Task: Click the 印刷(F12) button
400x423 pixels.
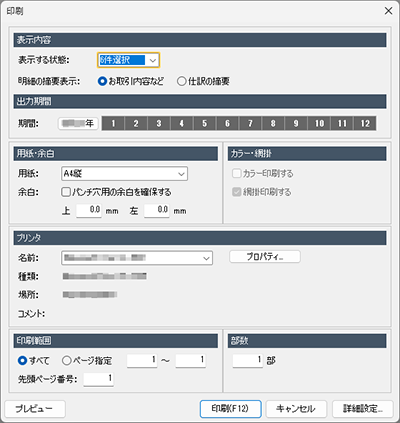Action: pyautogui.click(x=231, y=409)
